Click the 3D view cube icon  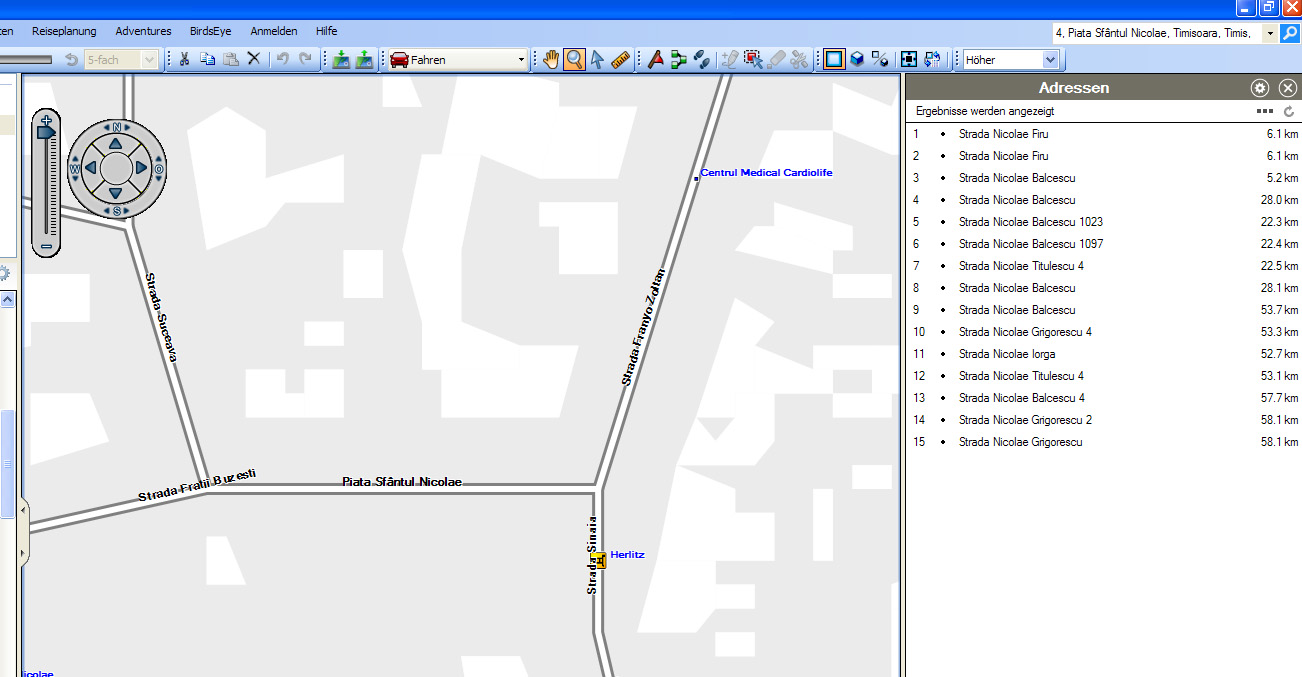click(857, 60)
